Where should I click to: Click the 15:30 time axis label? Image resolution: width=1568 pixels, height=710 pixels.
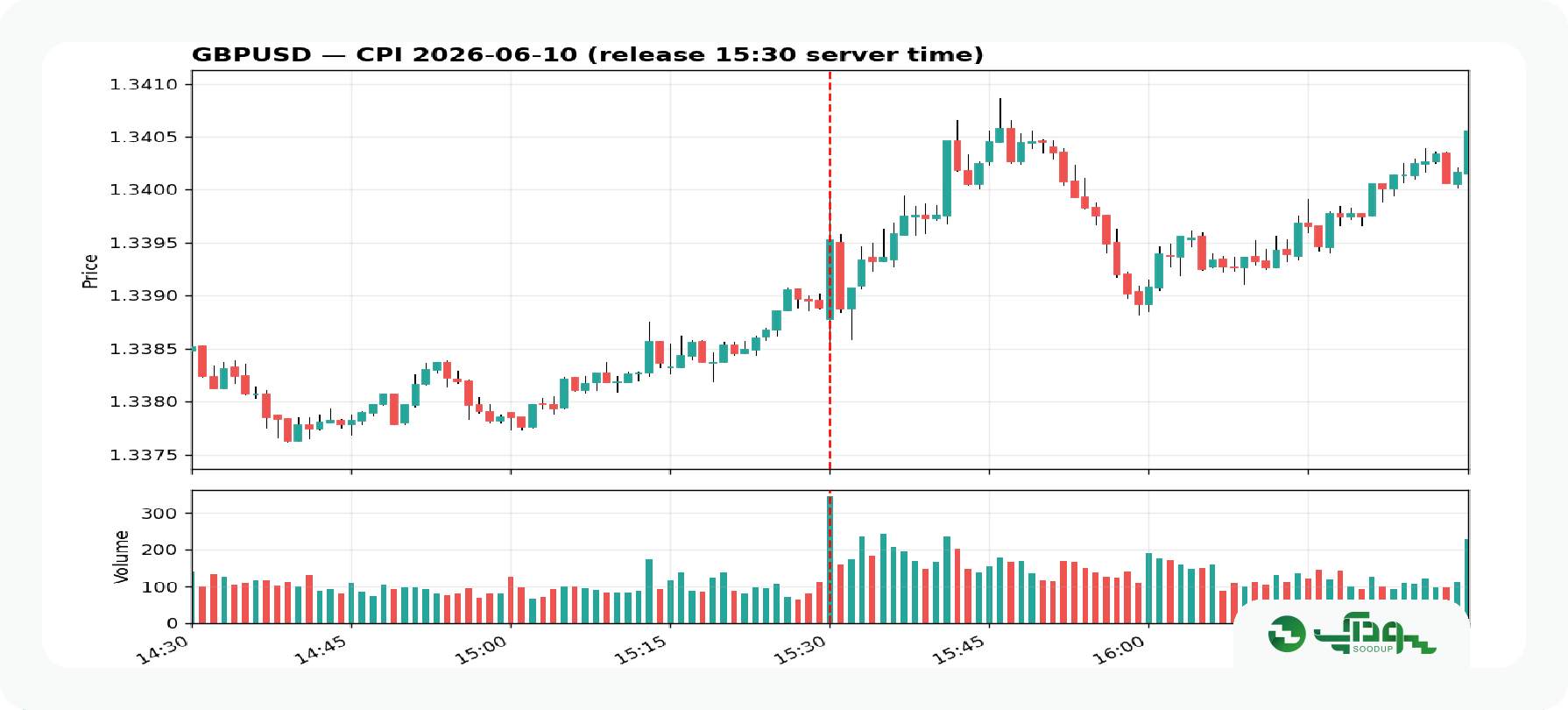click(801, 650)
